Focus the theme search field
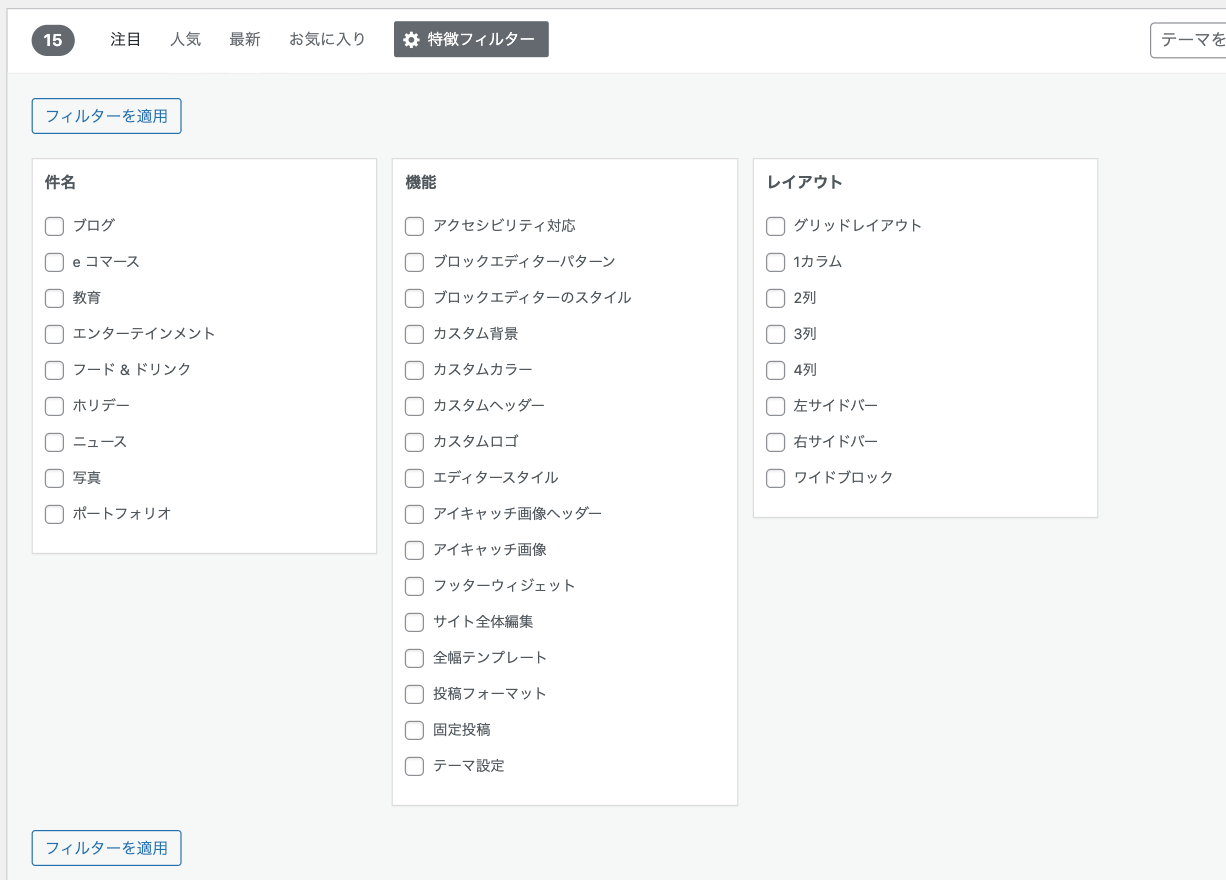 point(1188,40)
